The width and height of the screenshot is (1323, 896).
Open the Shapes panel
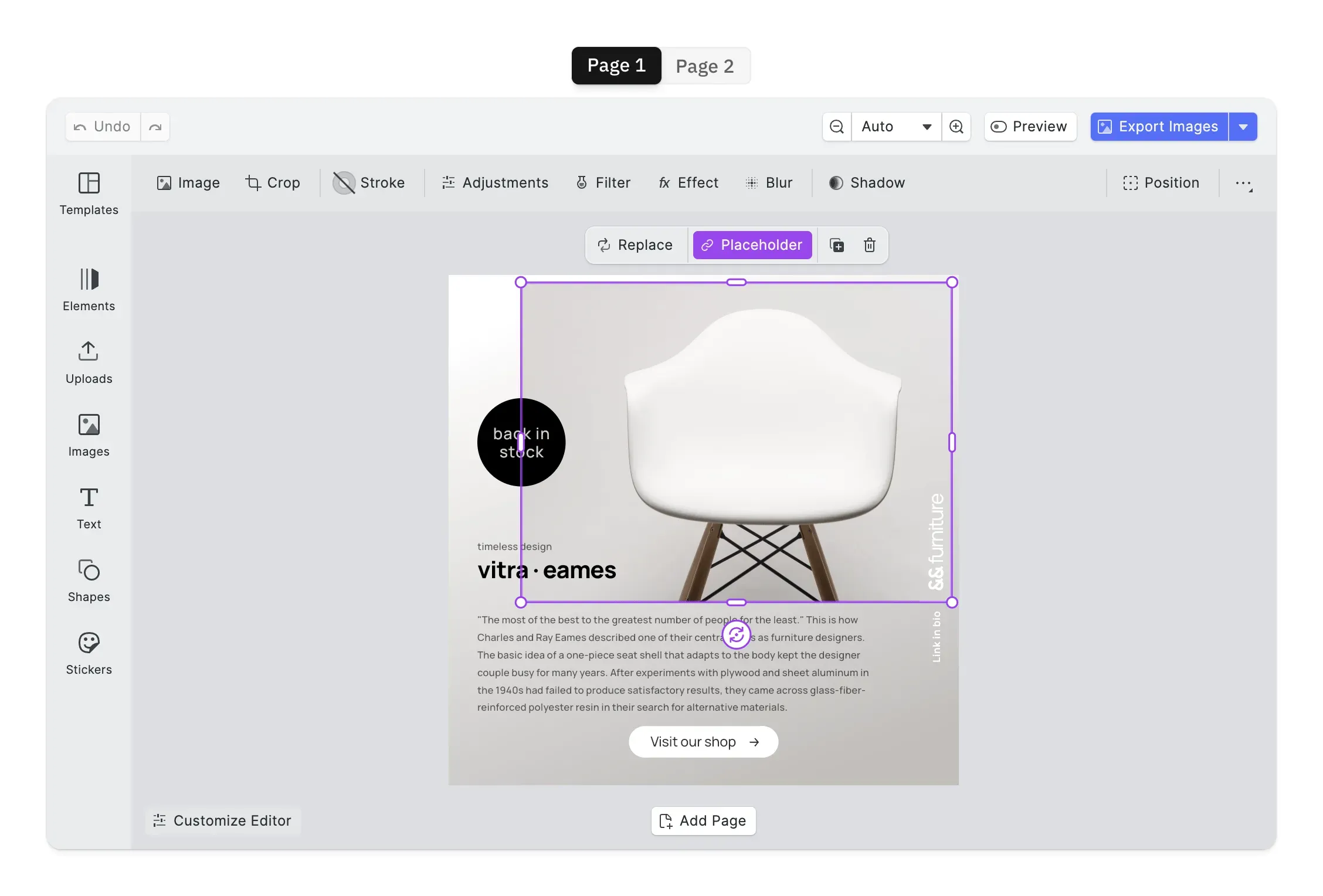[89, 581]
